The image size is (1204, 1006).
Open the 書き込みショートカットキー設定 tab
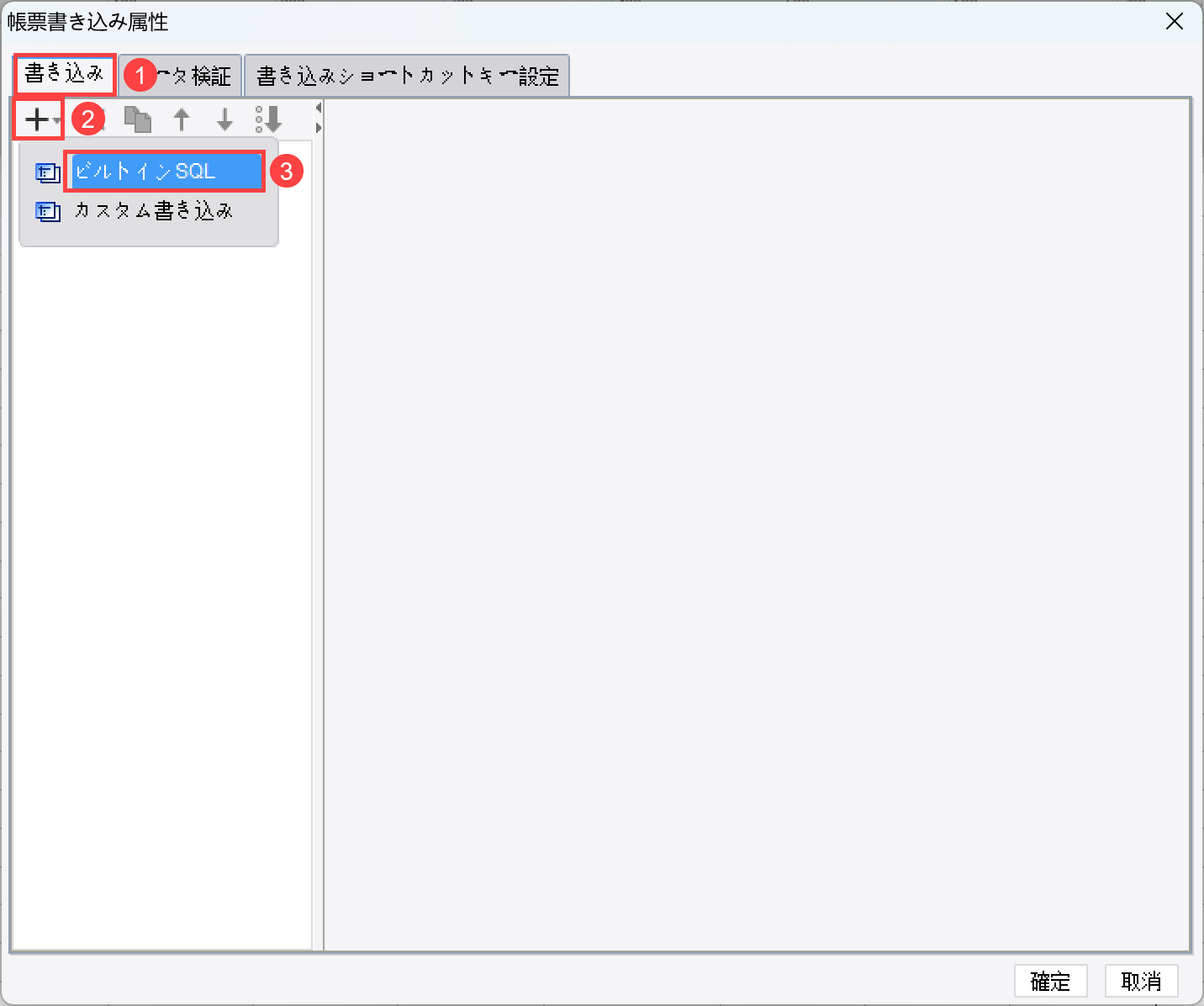(x=407, y=76)
